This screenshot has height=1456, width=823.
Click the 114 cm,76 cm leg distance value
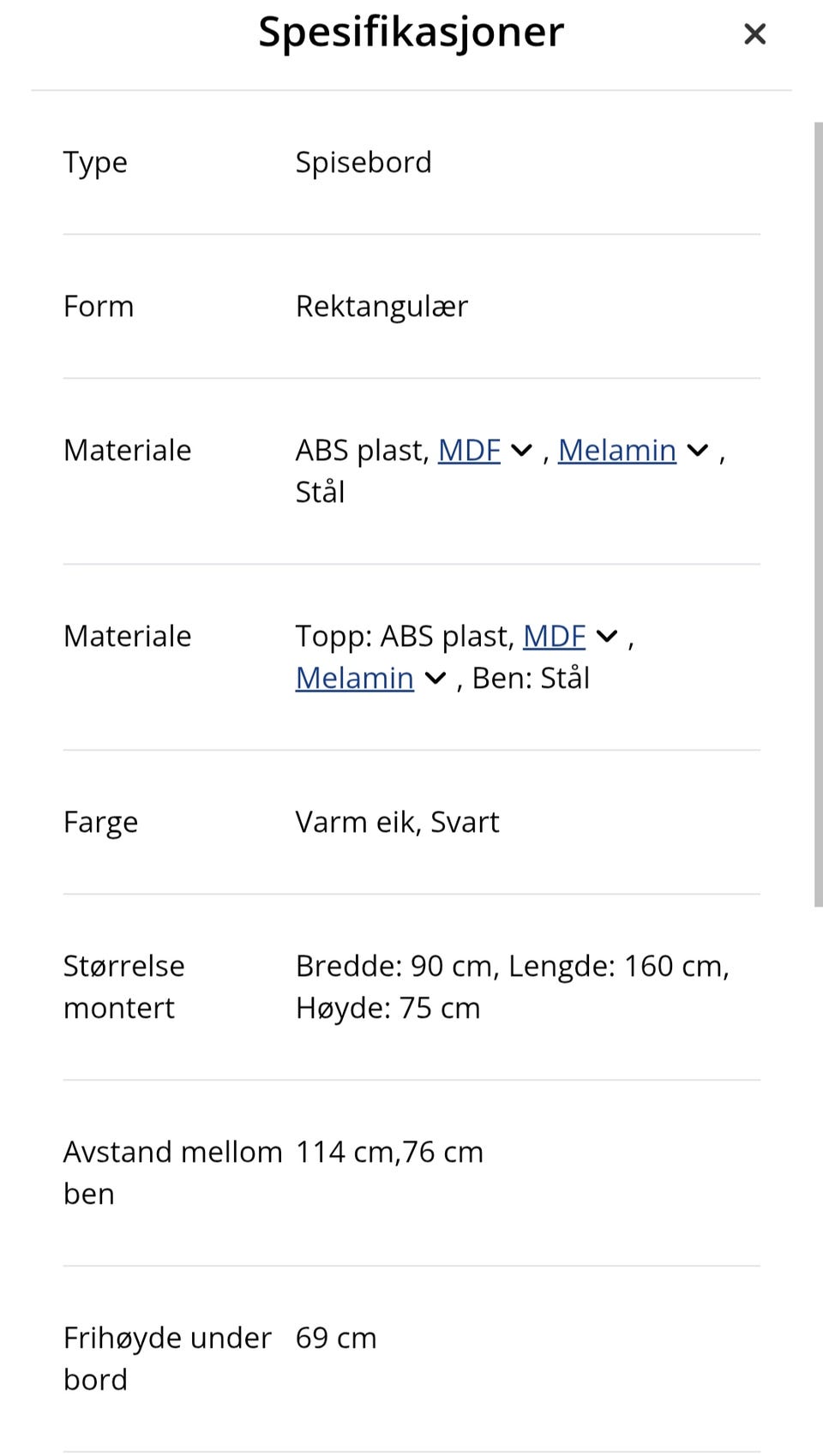tap(389, 1152)
